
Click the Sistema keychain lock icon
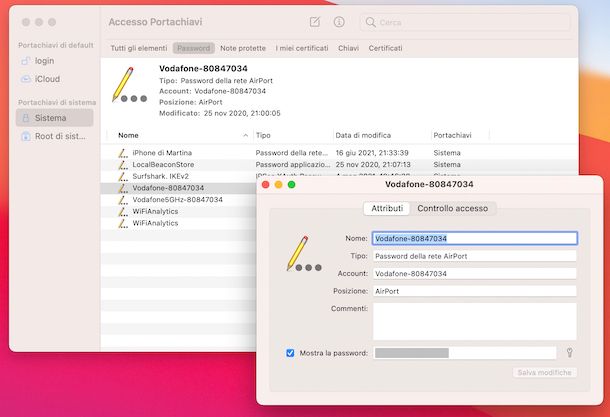tap(26, 118)
